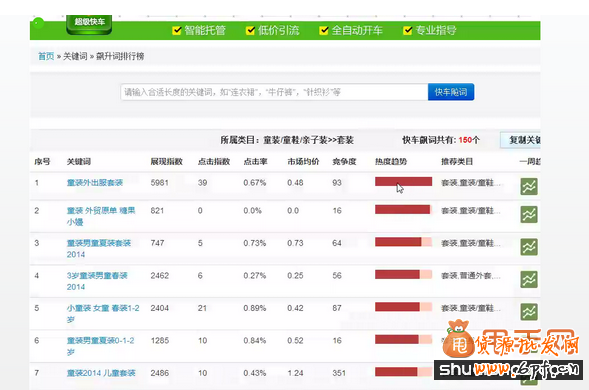Click the 150个 keyword count
Screen dimensions: 589x390
coord(469,140)
